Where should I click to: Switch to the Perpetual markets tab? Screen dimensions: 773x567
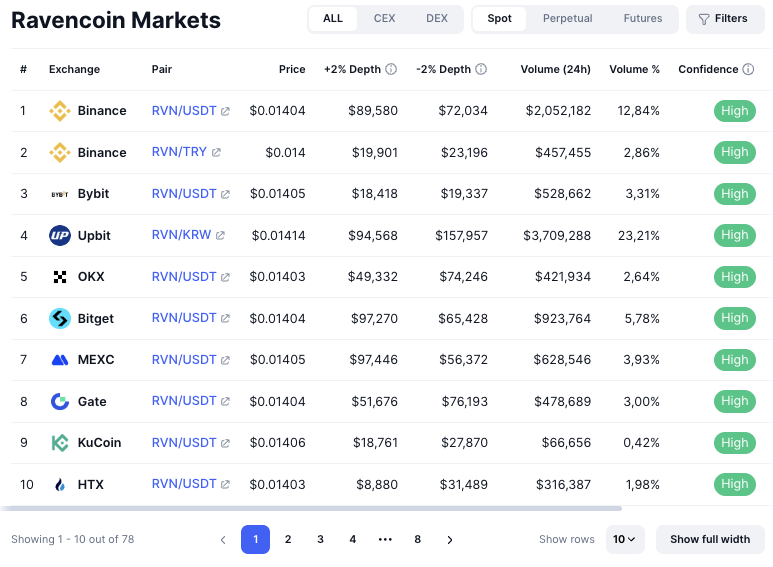[567, 19]
